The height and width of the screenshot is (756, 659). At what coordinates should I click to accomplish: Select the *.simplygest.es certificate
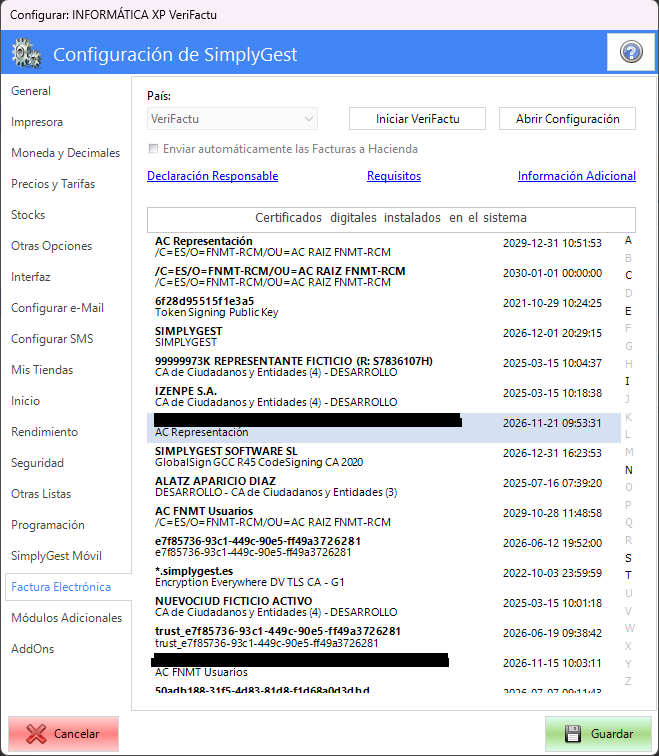(384, 576)
